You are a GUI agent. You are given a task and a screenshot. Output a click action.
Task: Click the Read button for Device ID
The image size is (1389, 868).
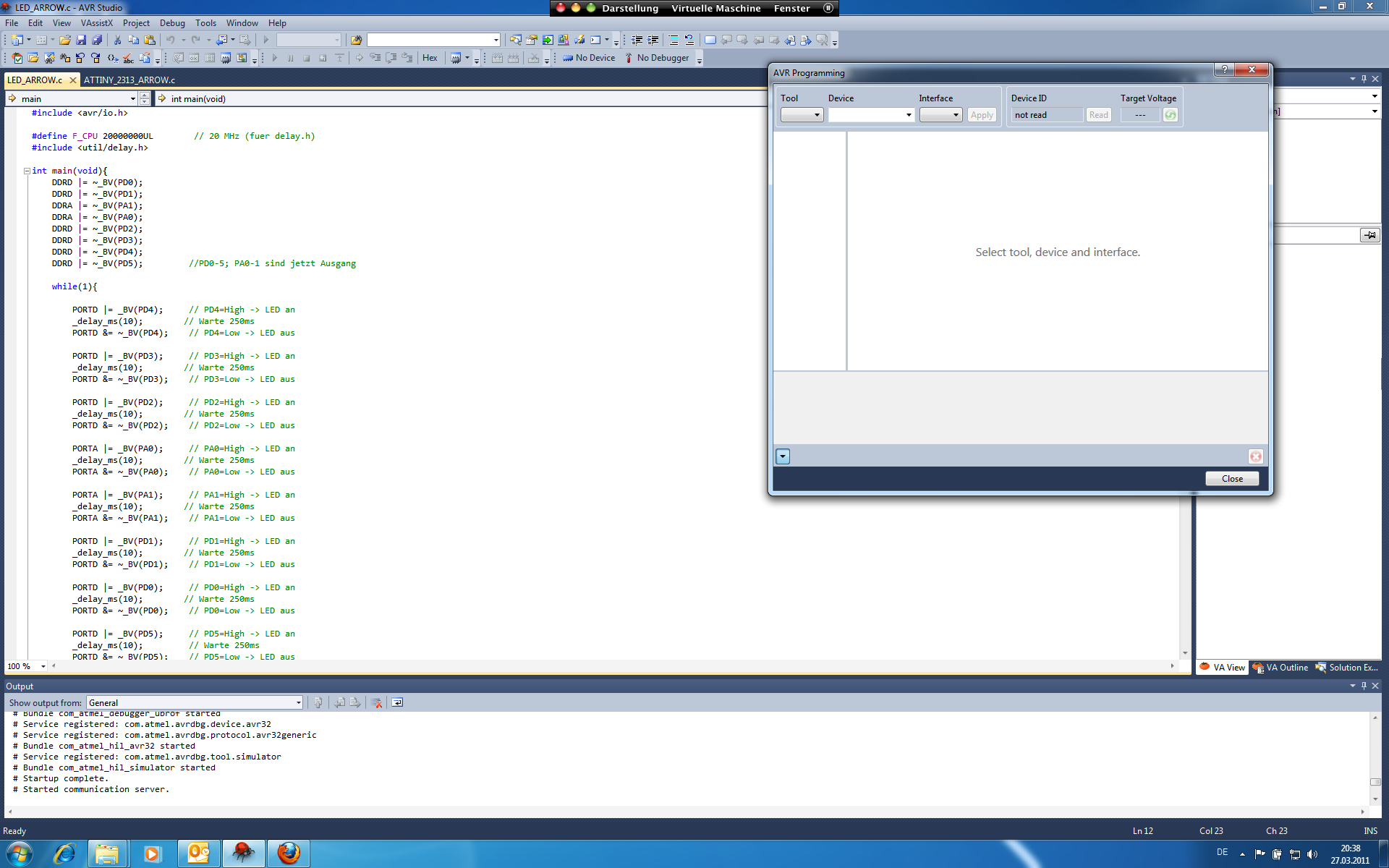(x=1098, y=115)
